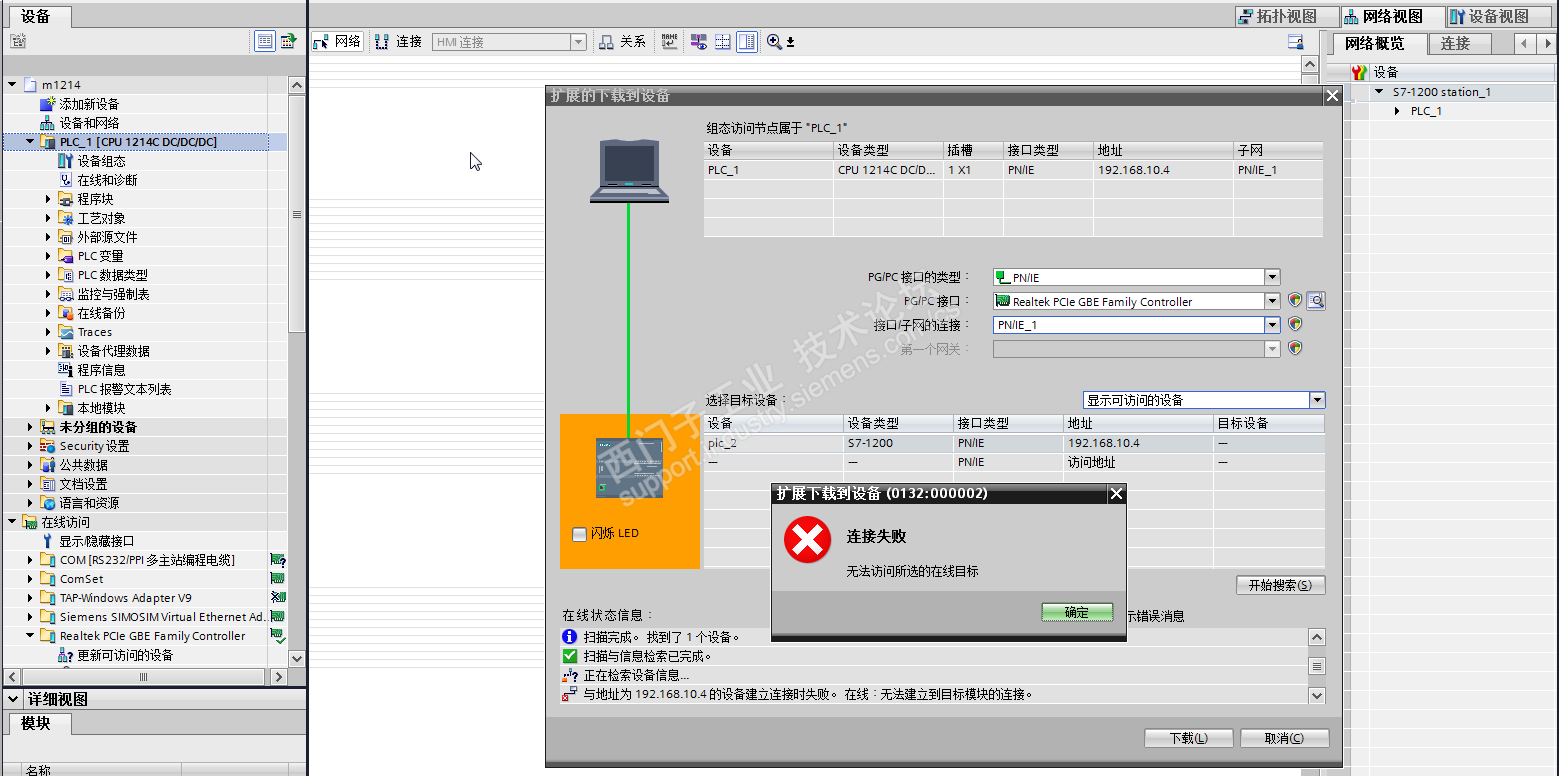Screen dimensions: 1559x776
Task: Expand the 程序块 tree node
Action: [x=48, y=199]
